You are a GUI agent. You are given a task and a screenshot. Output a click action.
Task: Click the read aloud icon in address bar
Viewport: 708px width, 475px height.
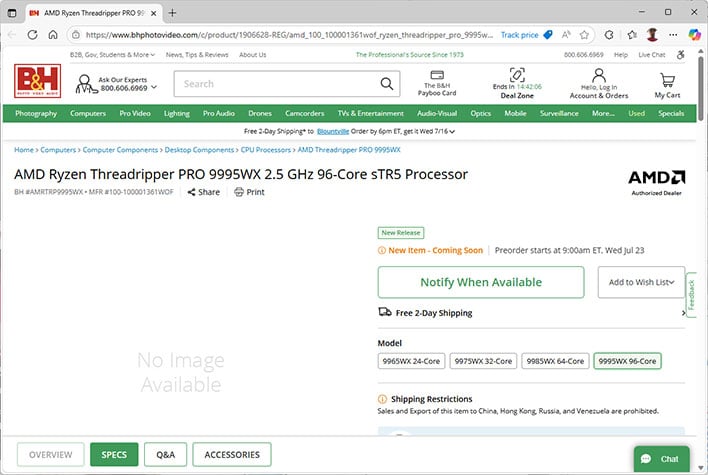[566, 35]
